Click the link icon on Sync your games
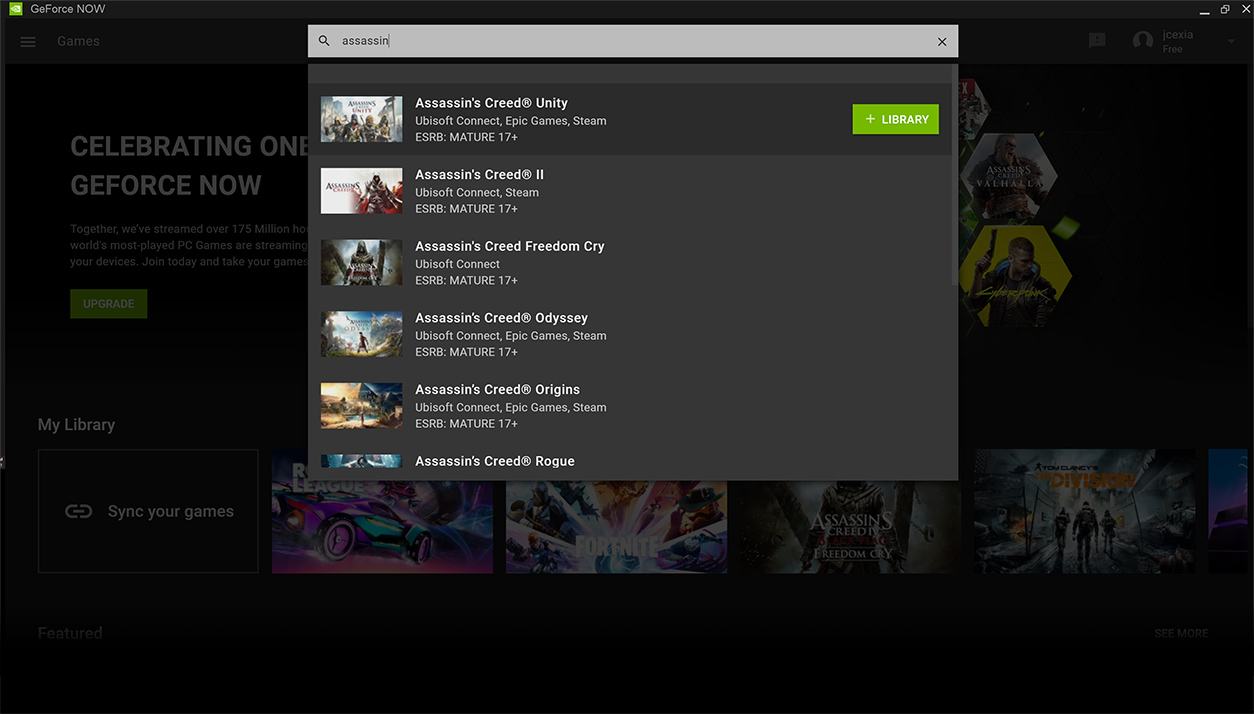Image resolution: width=1254 pixels, height=714 pixels. [78, 511]
